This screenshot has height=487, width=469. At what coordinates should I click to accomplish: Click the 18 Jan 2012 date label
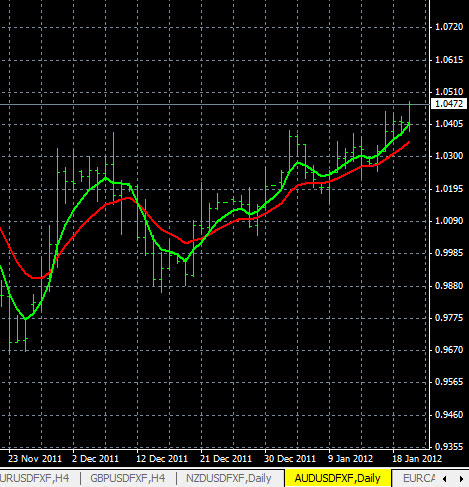pos(417,459)
